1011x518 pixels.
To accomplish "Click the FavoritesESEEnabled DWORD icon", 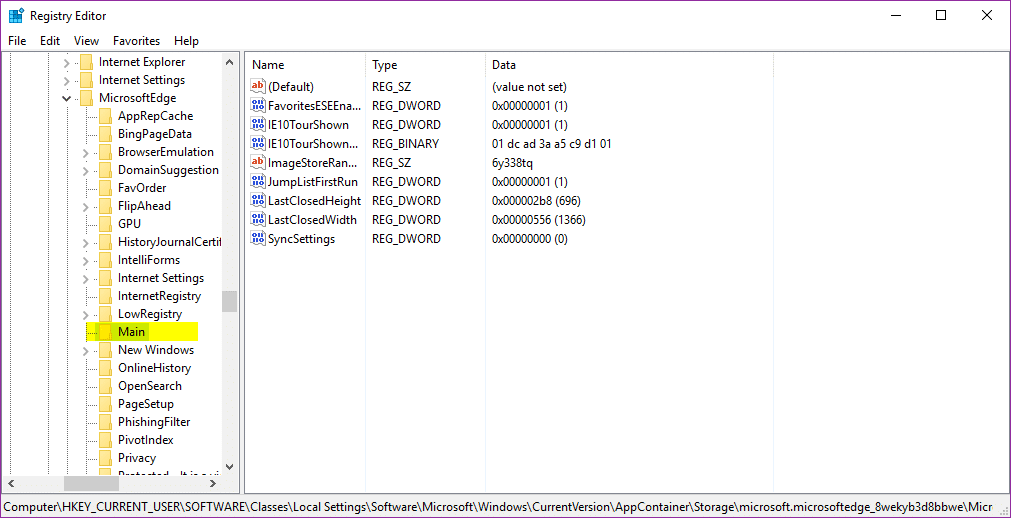I will click(x=257, y=105).
